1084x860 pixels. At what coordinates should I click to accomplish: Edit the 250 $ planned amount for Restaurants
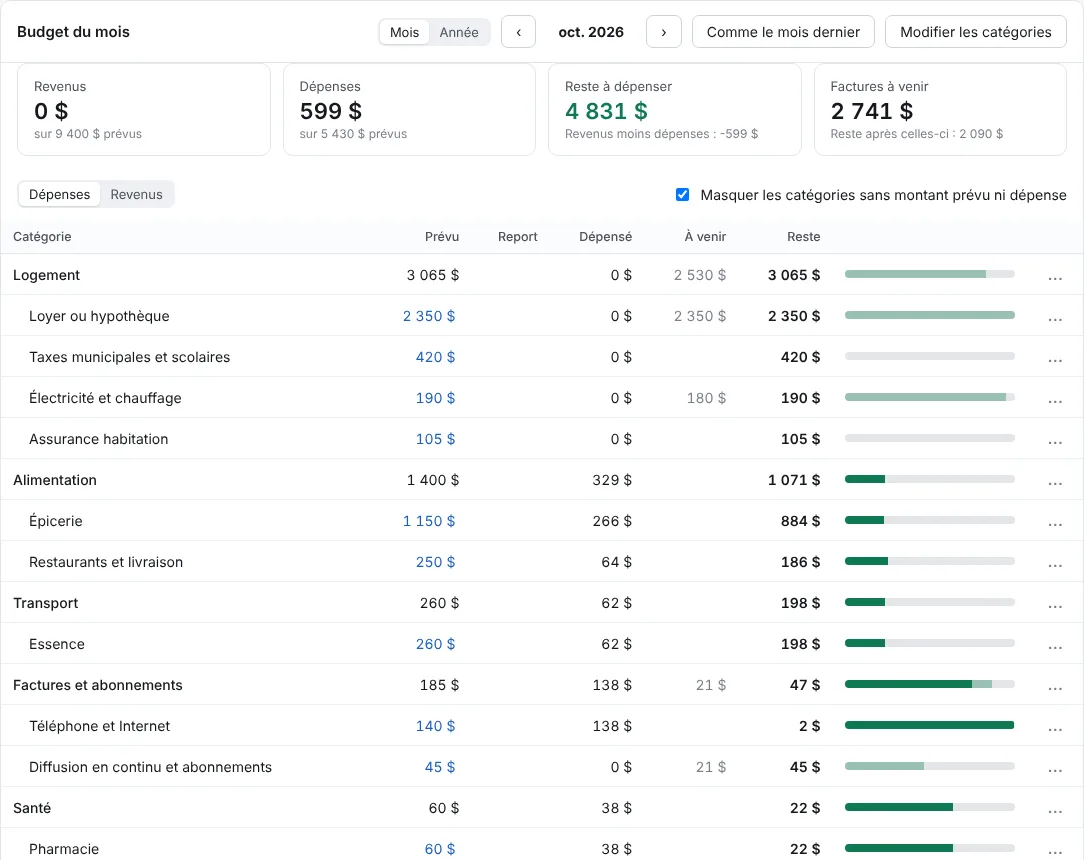click(436, 562)
